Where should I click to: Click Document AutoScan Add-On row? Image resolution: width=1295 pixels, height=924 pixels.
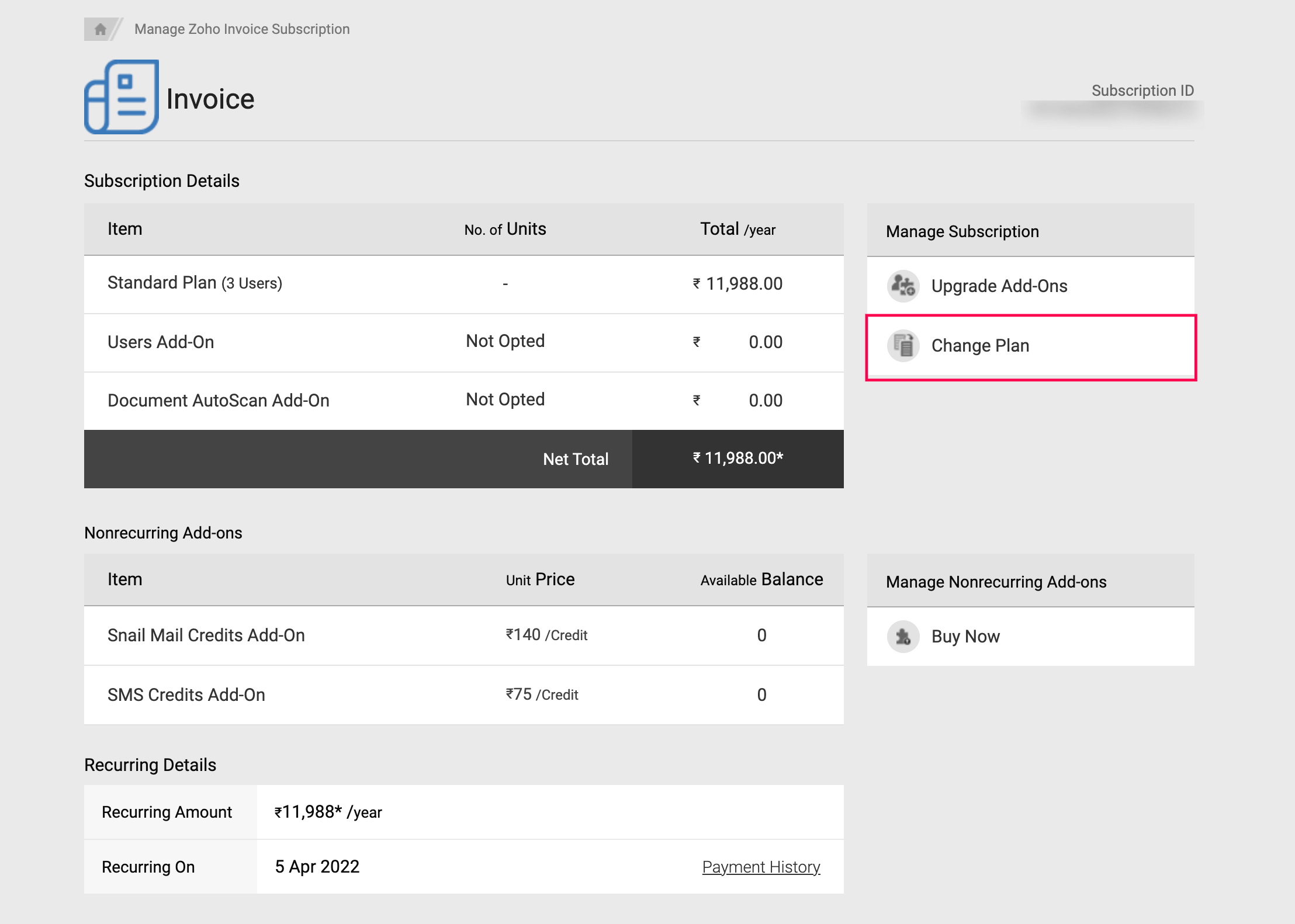coord(218,401)
